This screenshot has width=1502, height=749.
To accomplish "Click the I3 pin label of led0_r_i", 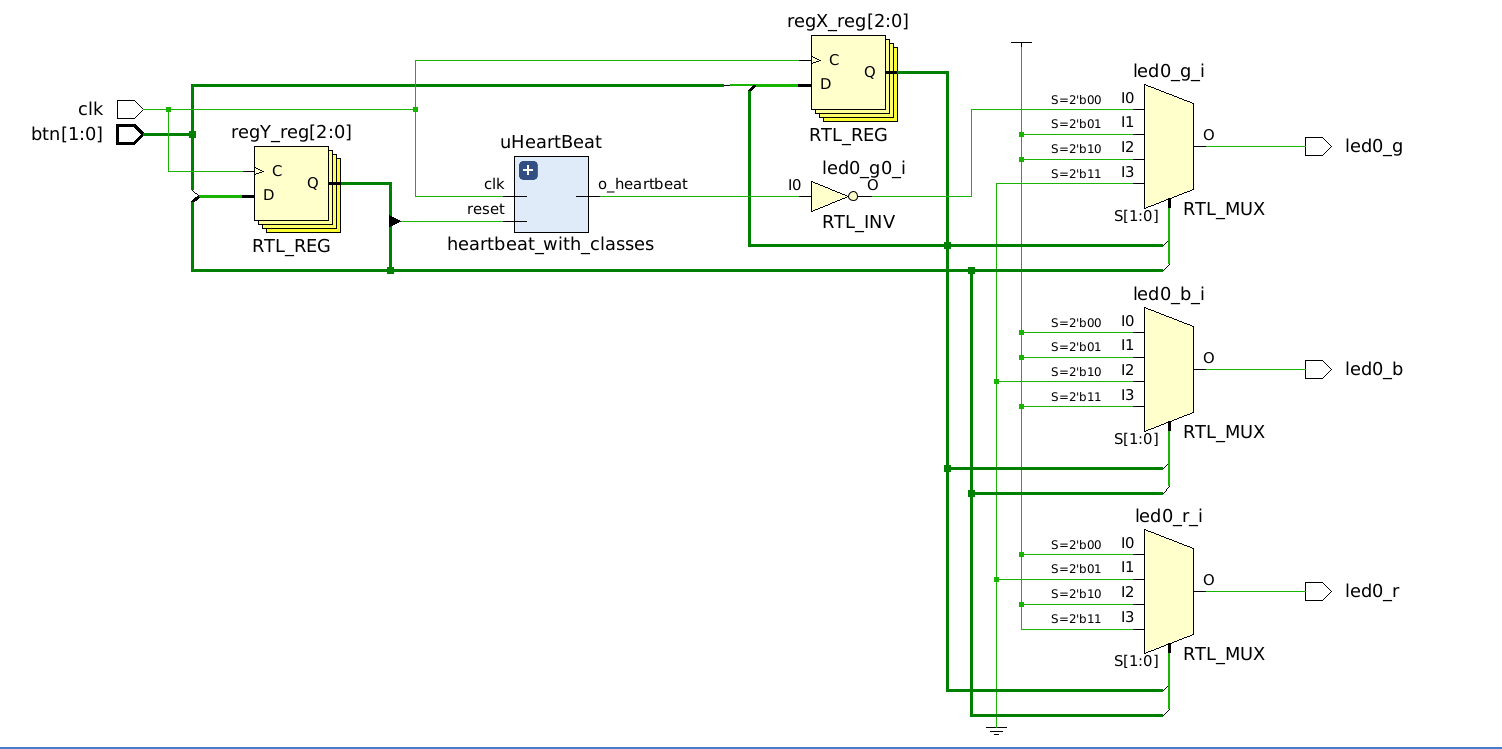I will pyautogui.click(x=1128, y=617).
